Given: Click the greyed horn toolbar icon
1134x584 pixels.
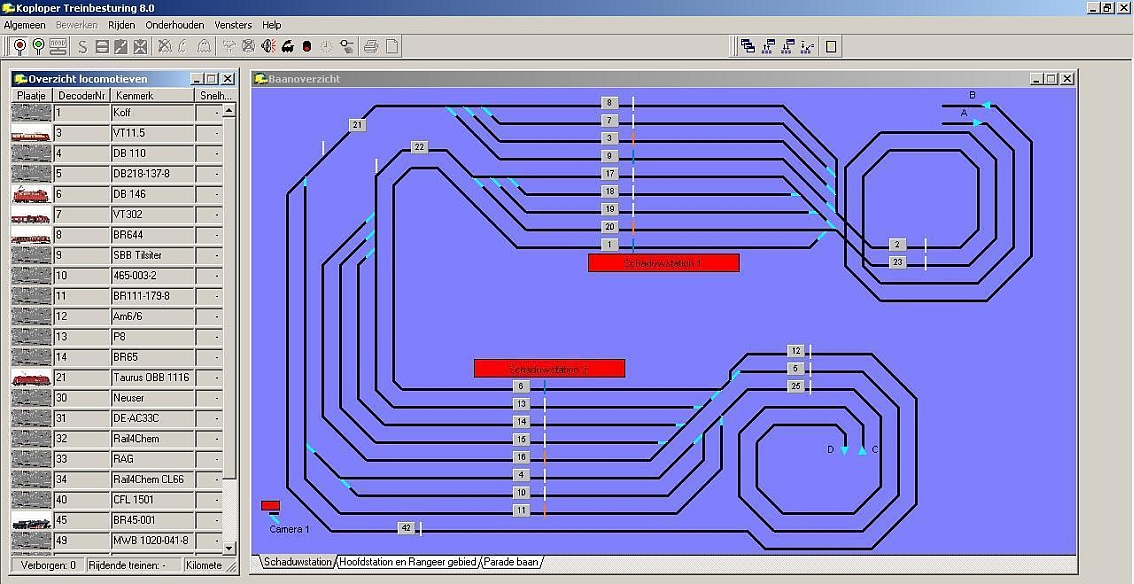Looking at the screenshot, I should coord(184,47).
